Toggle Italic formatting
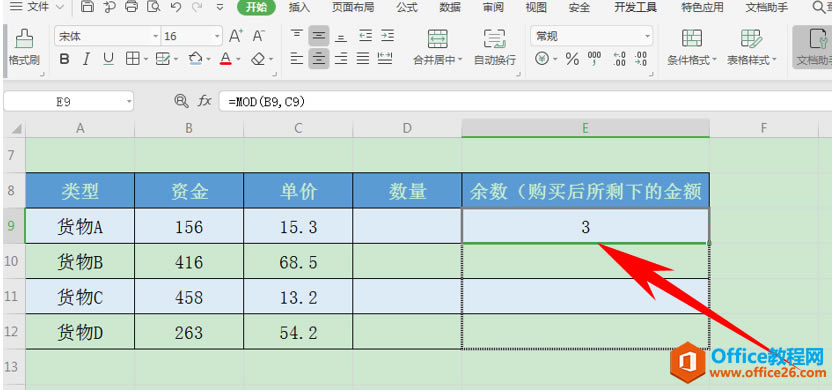The height and width of the screenshot is (390, 833). pos(86,59)
